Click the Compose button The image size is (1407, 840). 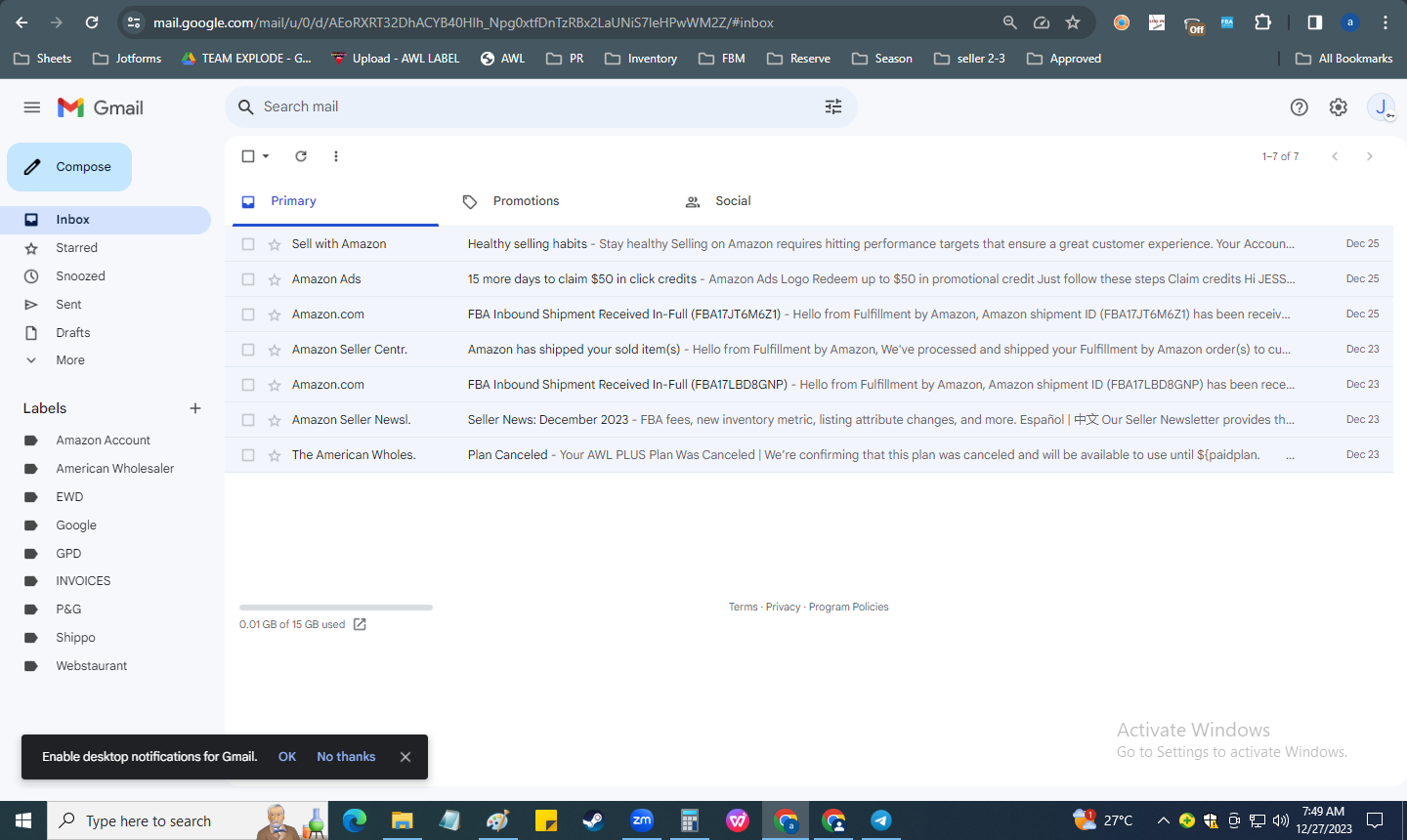pyautogui.click(x=69, y=167)
